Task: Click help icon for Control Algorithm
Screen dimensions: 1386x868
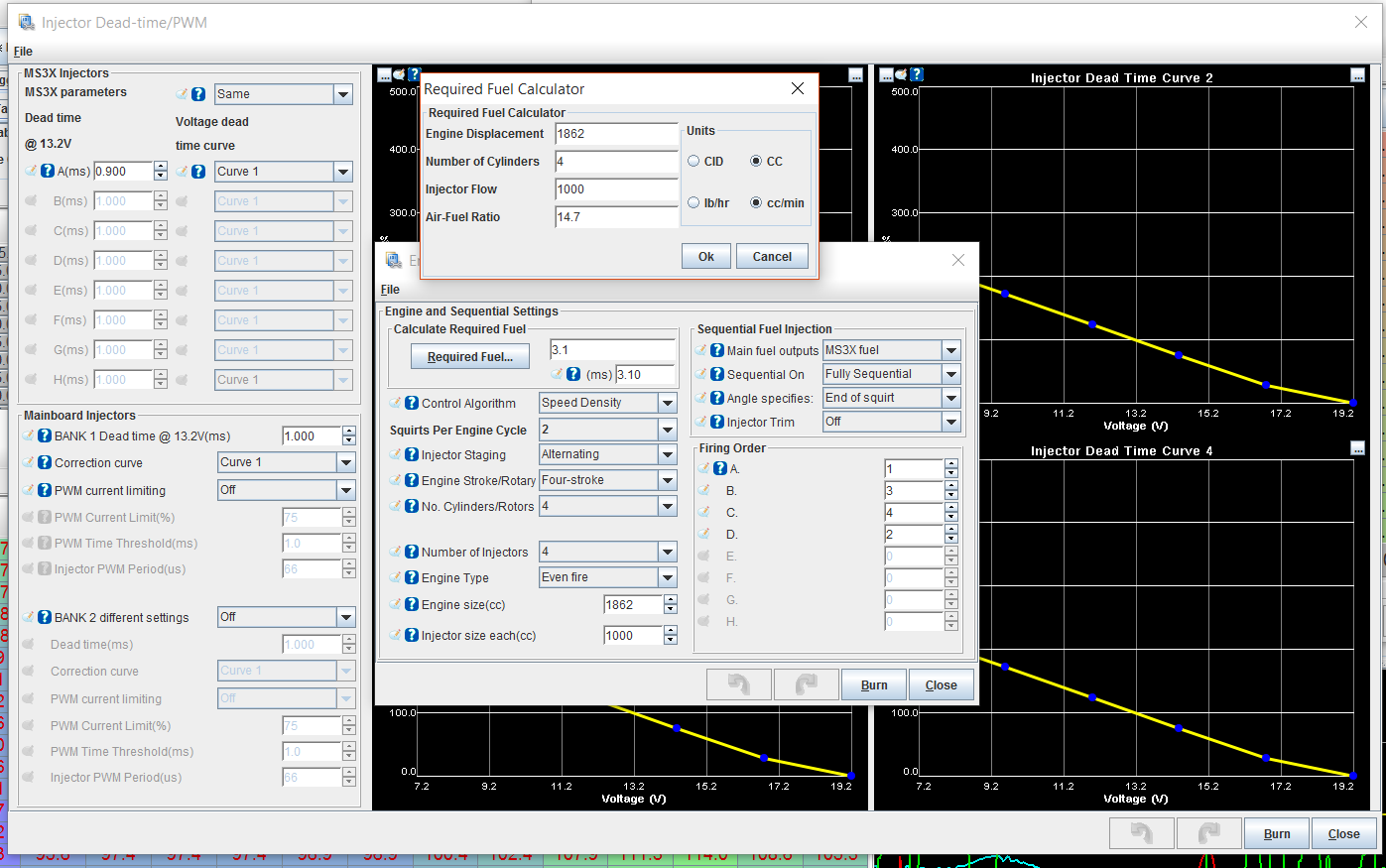Action: click(x=412, y=403)
